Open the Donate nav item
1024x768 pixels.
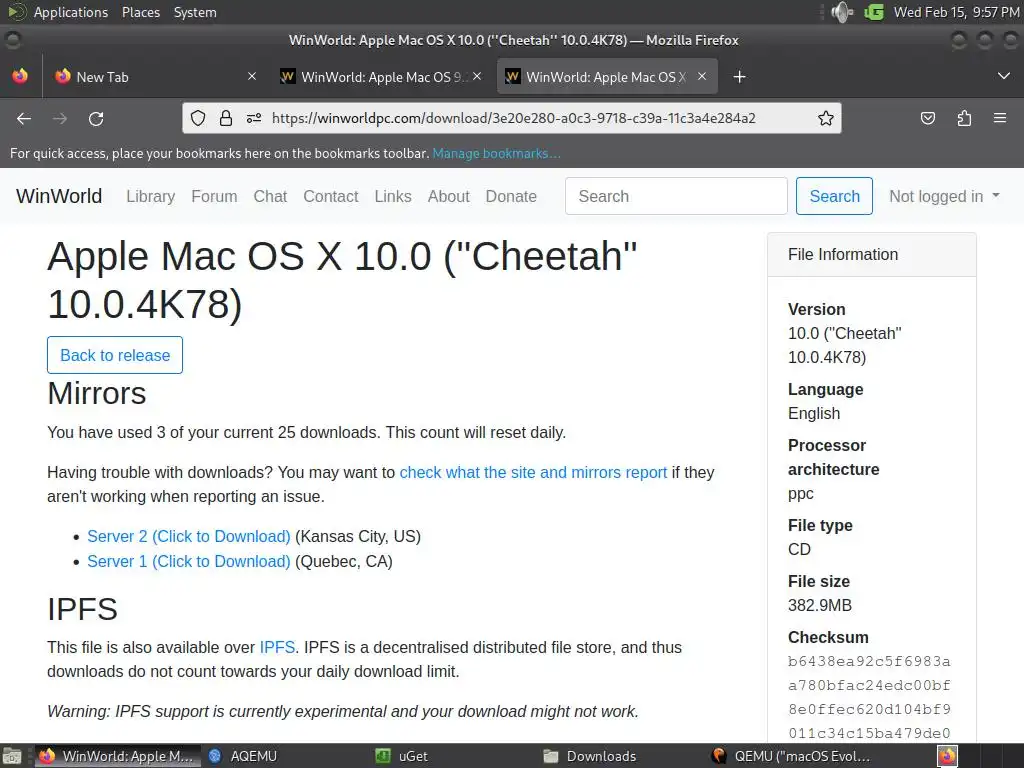coord(511,196)
